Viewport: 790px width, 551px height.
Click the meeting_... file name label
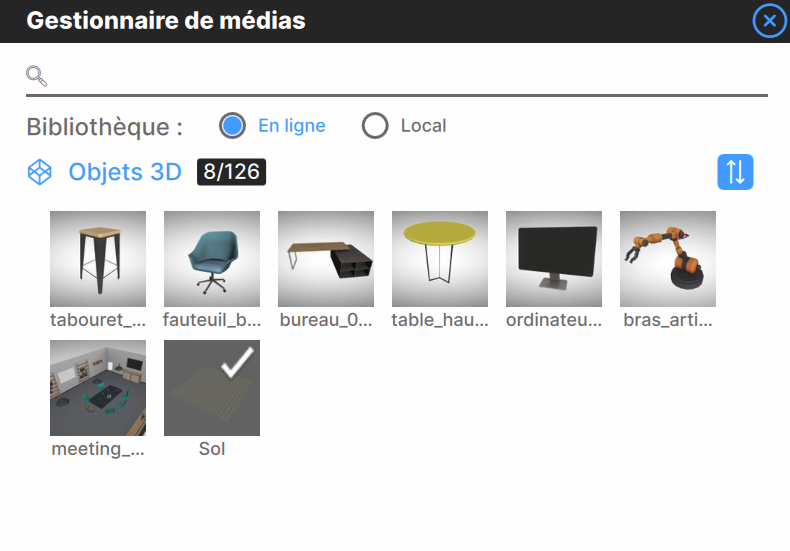(x=98, y=449)
